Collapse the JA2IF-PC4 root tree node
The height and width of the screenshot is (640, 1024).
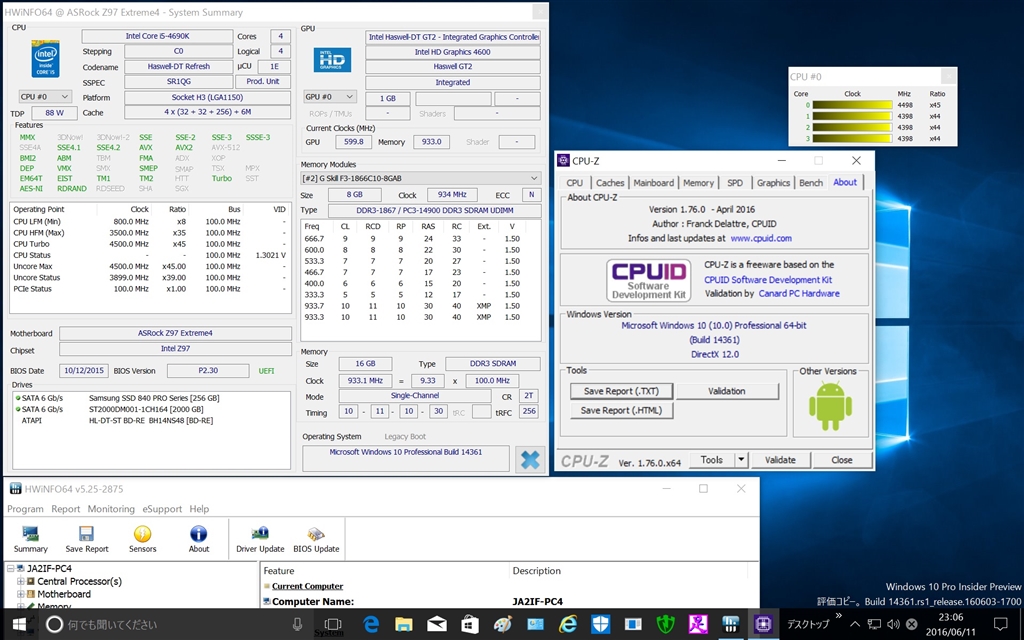click(11, 569)
